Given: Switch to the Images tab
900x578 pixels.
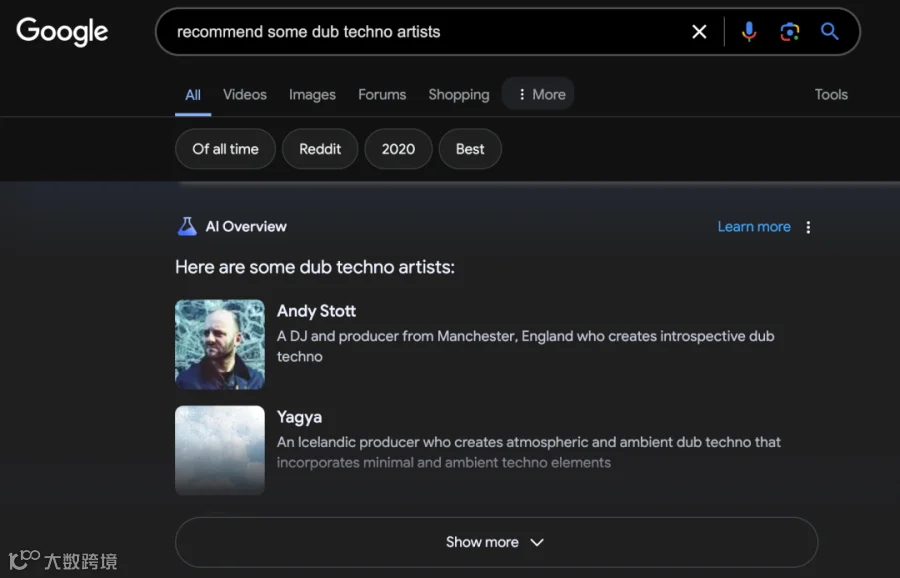Looking at the screenshot, I should coord(312,95).
